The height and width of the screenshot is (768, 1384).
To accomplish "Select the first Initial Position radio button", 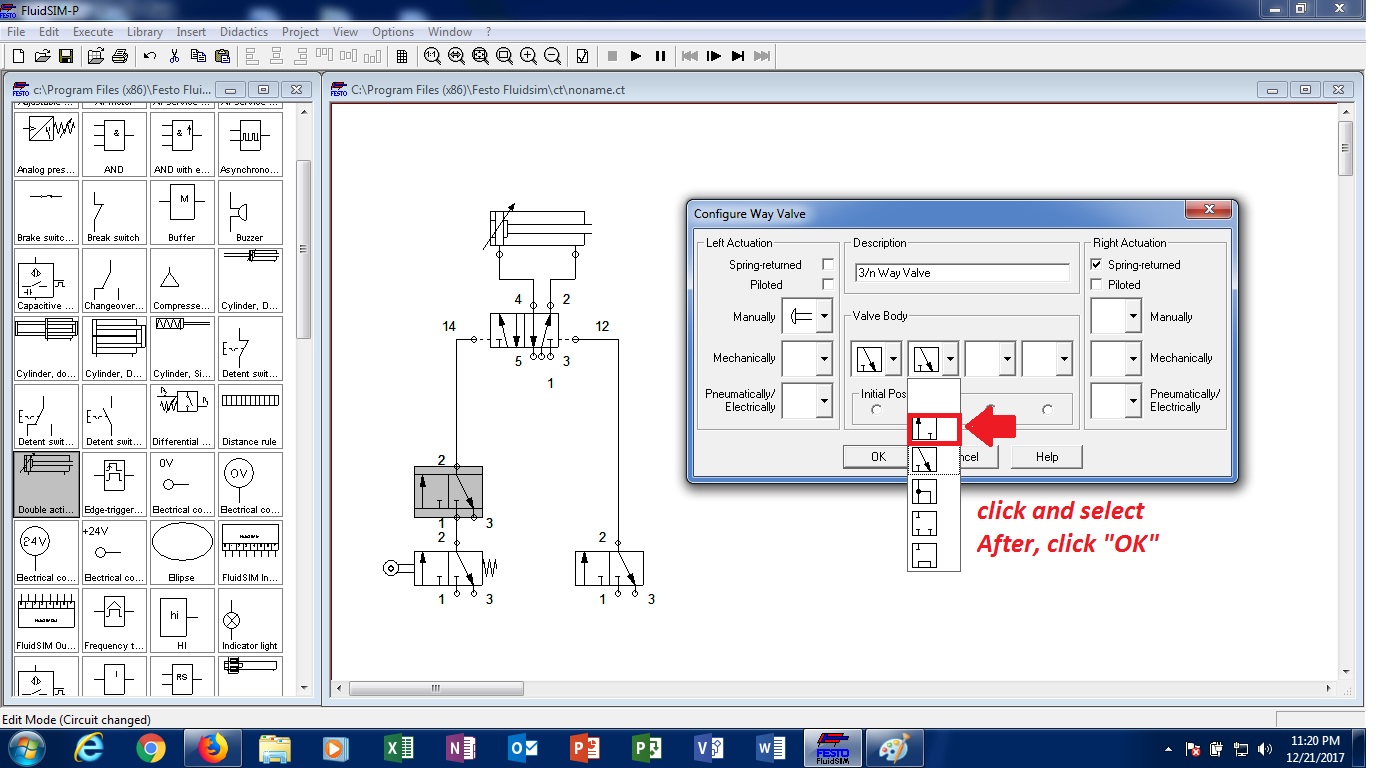I will (877, 409).
